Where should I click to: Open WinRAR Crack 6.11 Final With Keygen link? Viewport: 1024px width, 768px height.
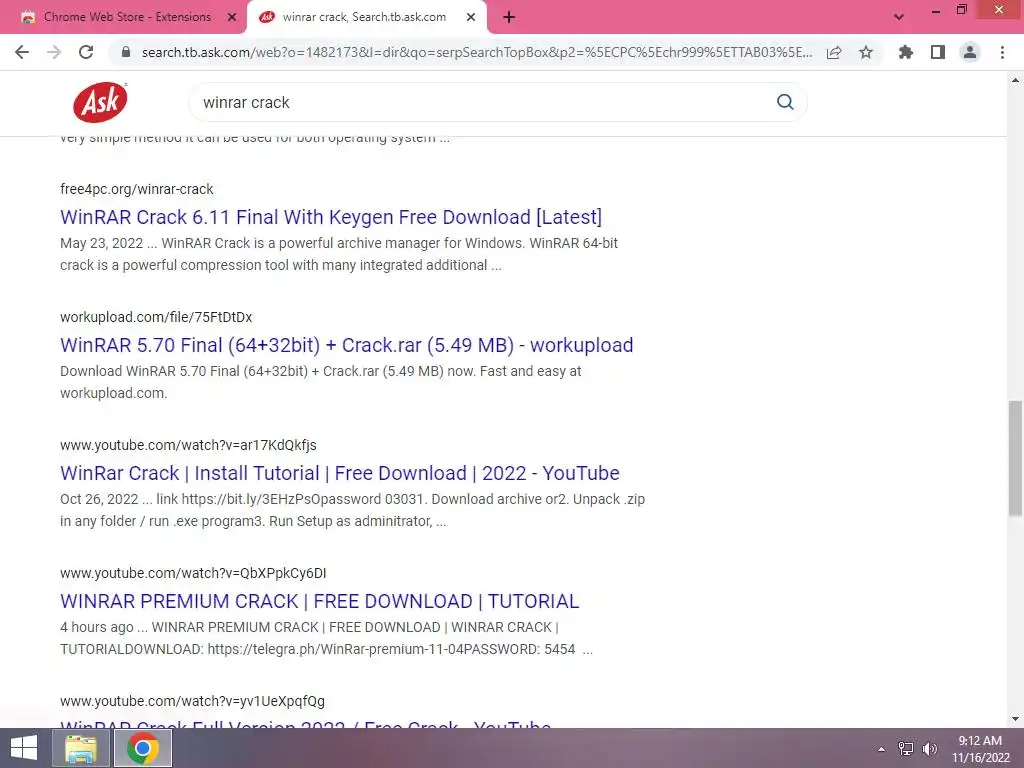coord(330,217)
